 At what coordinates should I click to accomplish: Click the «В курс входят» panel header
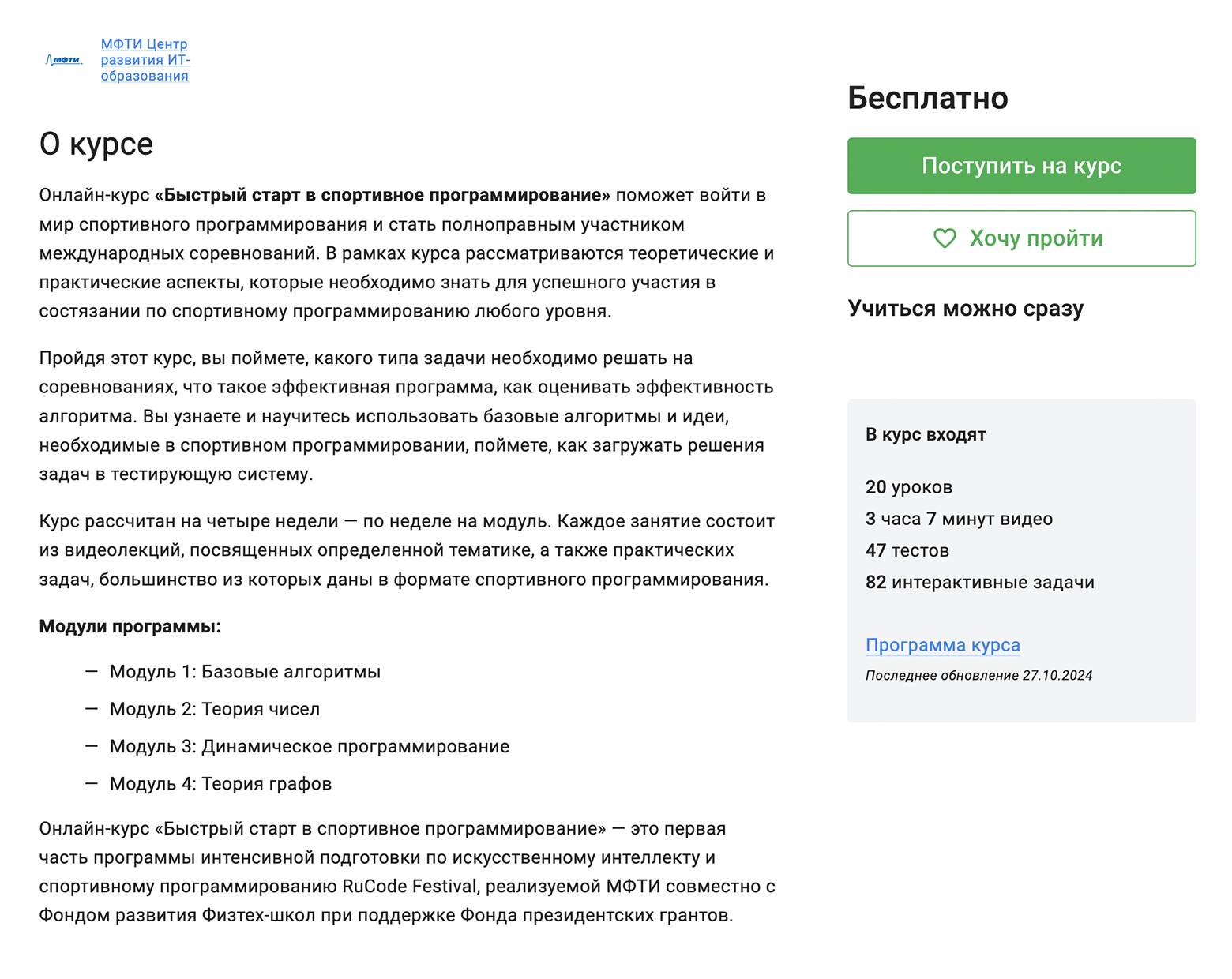coord(926,434)
